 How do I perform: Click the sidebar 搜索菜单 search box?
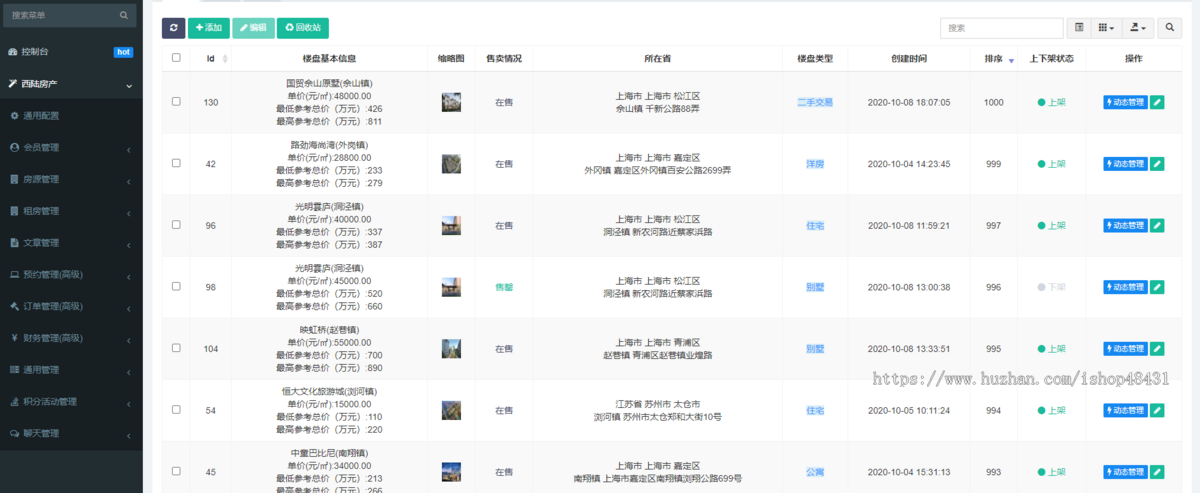(x=70, y=15)
